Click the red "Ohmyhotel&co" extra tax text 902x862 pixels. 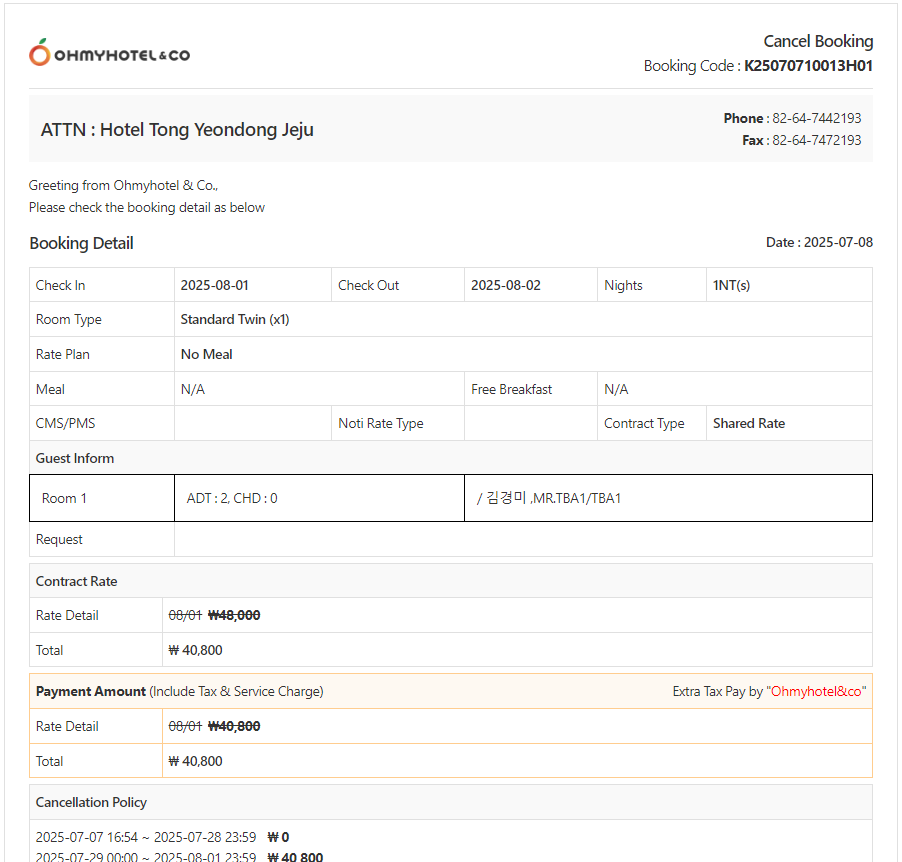pyautogui.click(x=817, y=691)
